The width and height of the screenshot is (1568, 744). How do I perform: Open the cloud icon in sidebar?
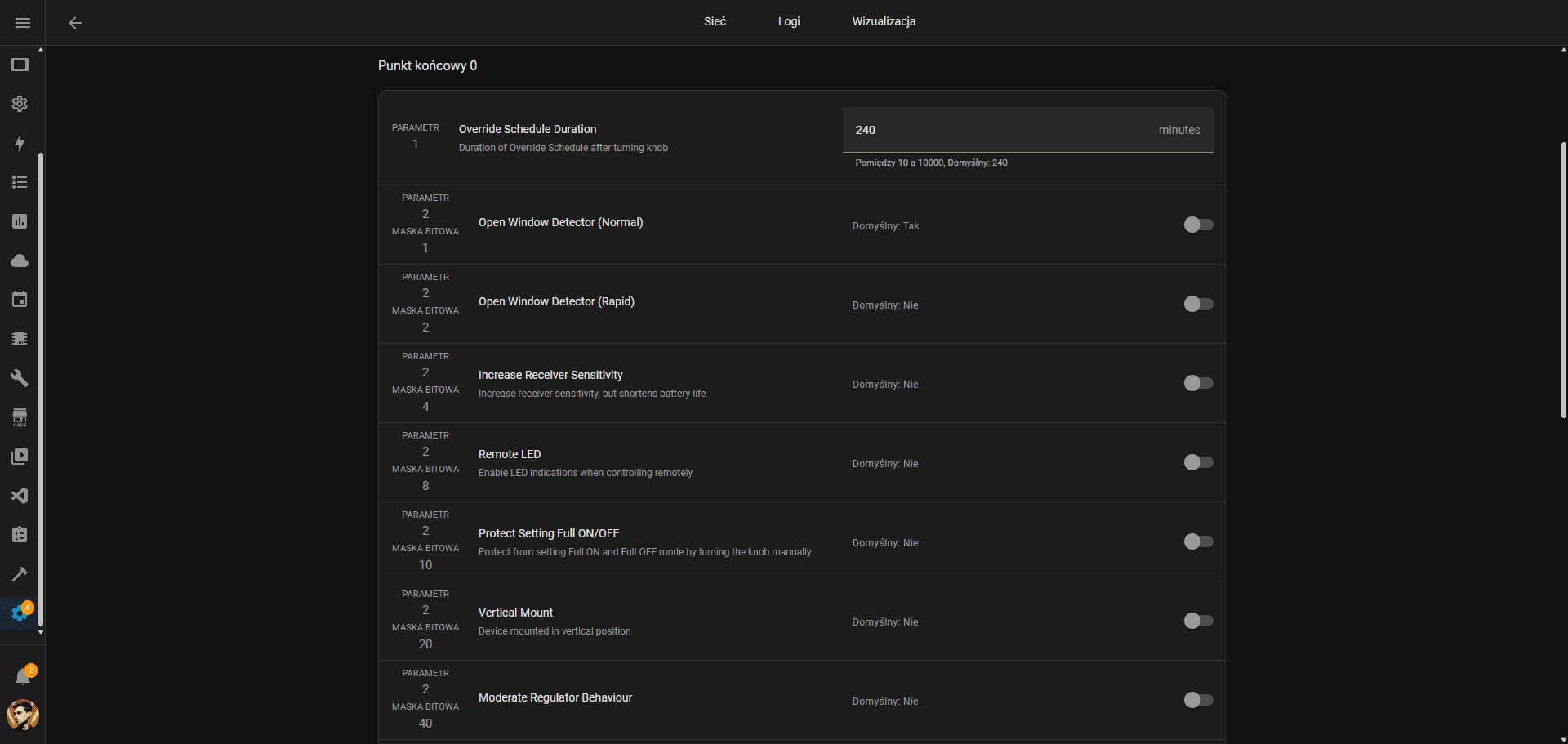point(20,261)
